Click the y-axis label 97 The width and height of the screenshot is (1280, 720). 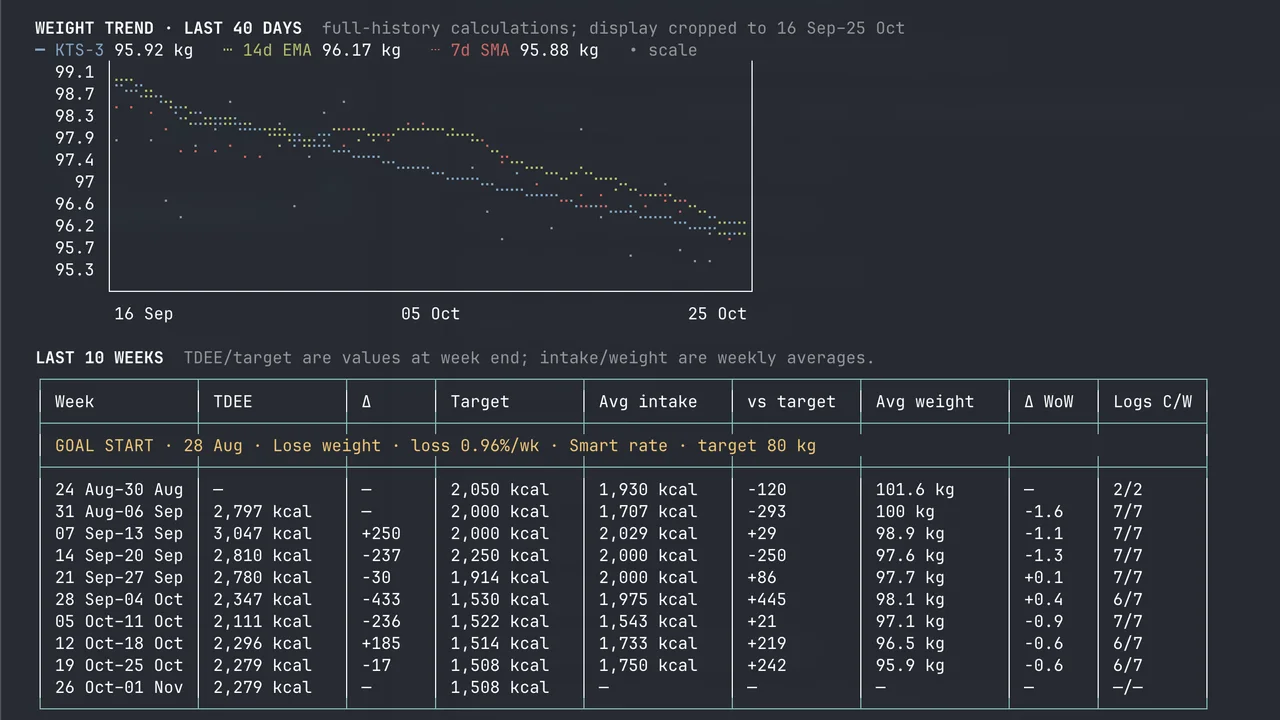tap(85, 182)
